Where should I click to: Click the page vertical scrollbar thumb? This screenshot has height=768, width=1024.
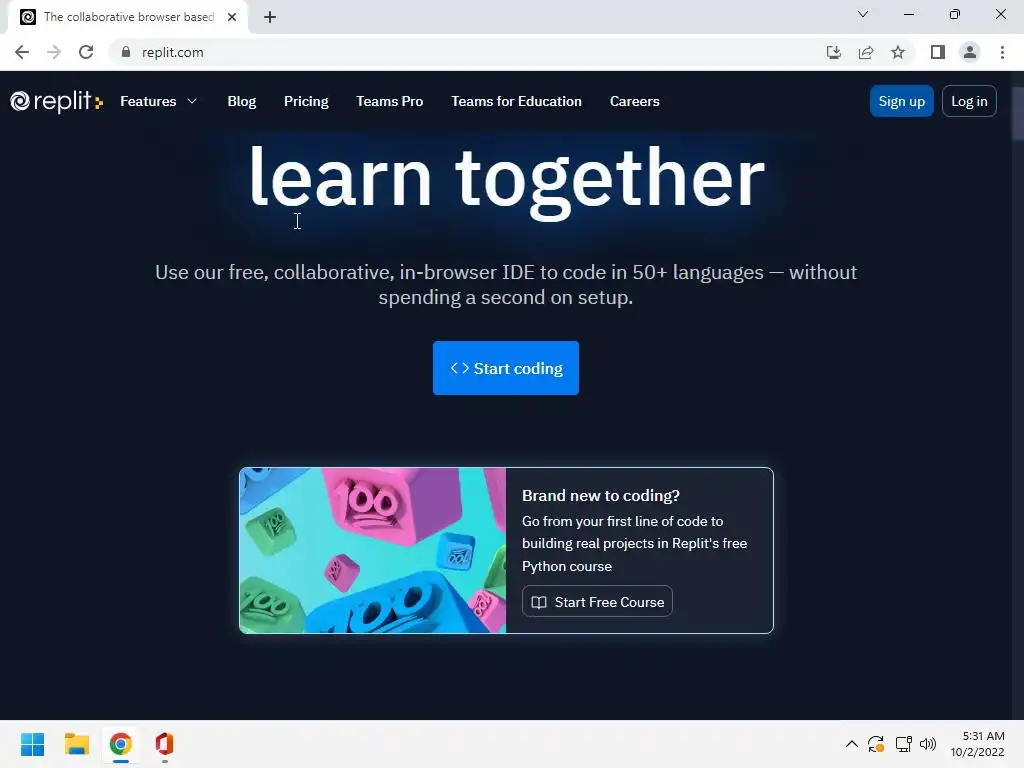pos(1017,113)
